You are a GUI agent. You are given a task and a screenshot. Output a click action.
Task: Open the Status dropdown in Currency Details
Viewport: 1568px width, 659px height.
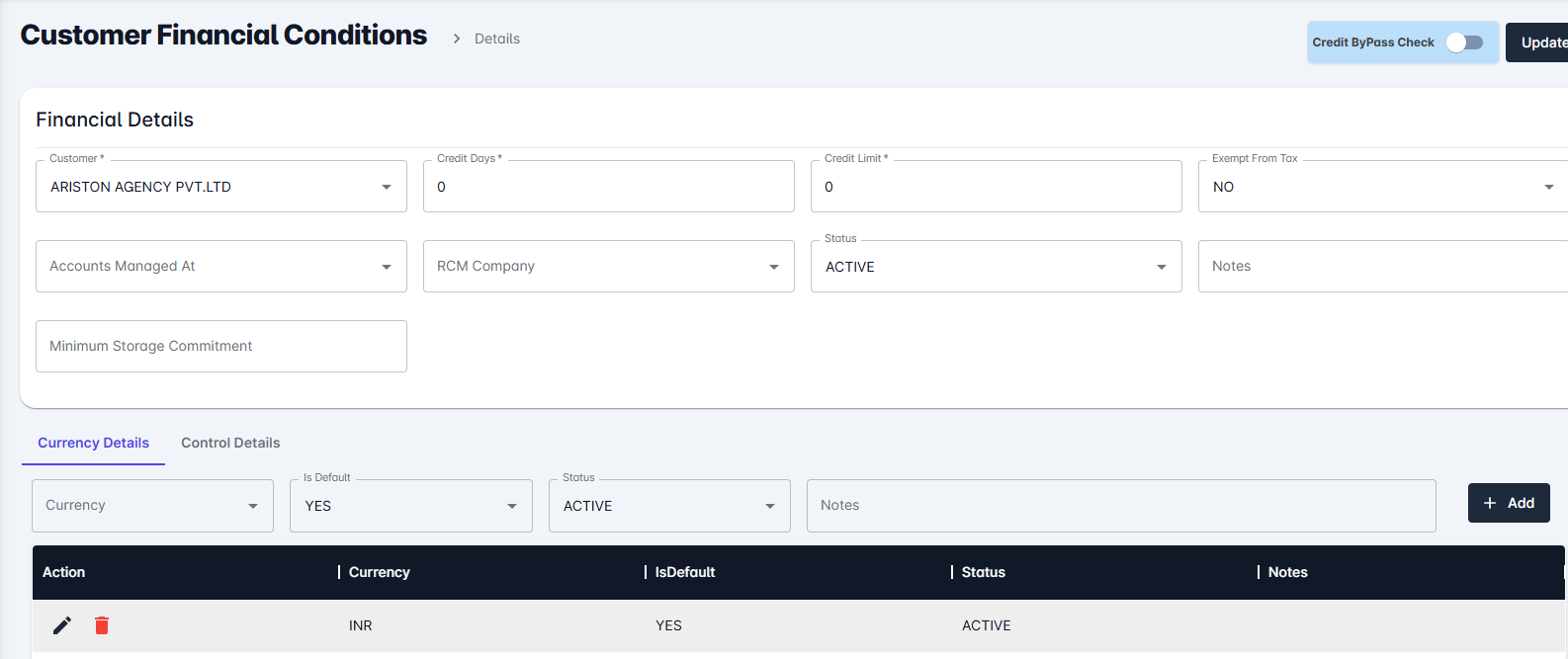(x=669, y=506)
